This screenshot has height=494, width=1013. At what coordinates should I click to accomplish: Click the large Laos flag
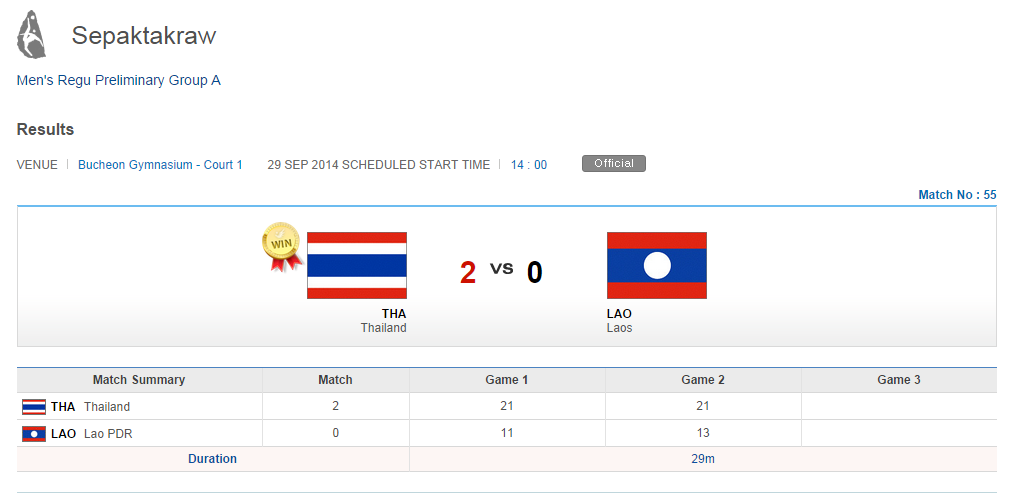pyautogui.click(x=656, y=265)
